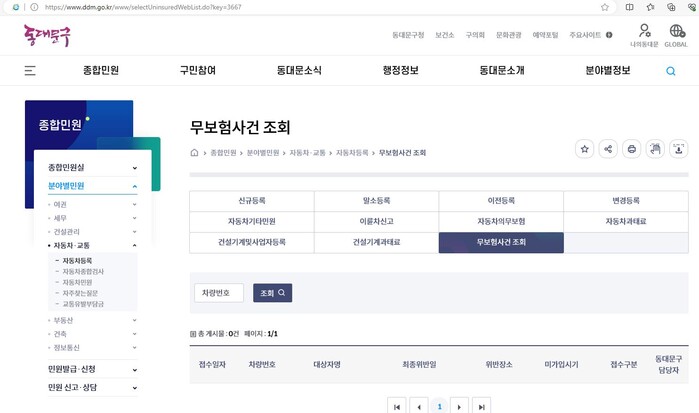Go to the last results page
The width and height of the screenshot is (699, 413).
click(x=483, y=406)
